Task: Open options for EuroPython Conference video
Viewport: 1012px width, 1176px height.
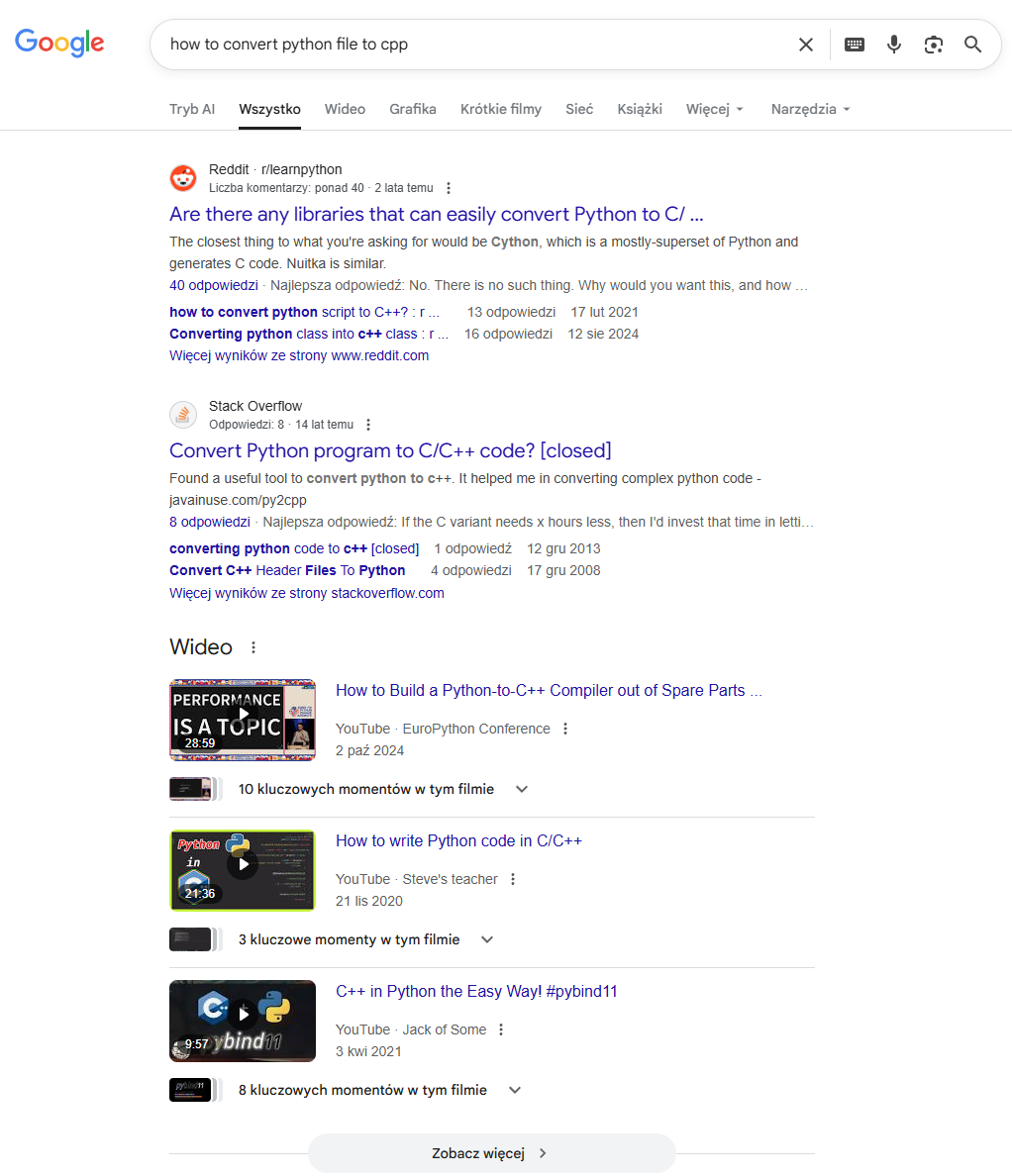Action: pos(565,729)
